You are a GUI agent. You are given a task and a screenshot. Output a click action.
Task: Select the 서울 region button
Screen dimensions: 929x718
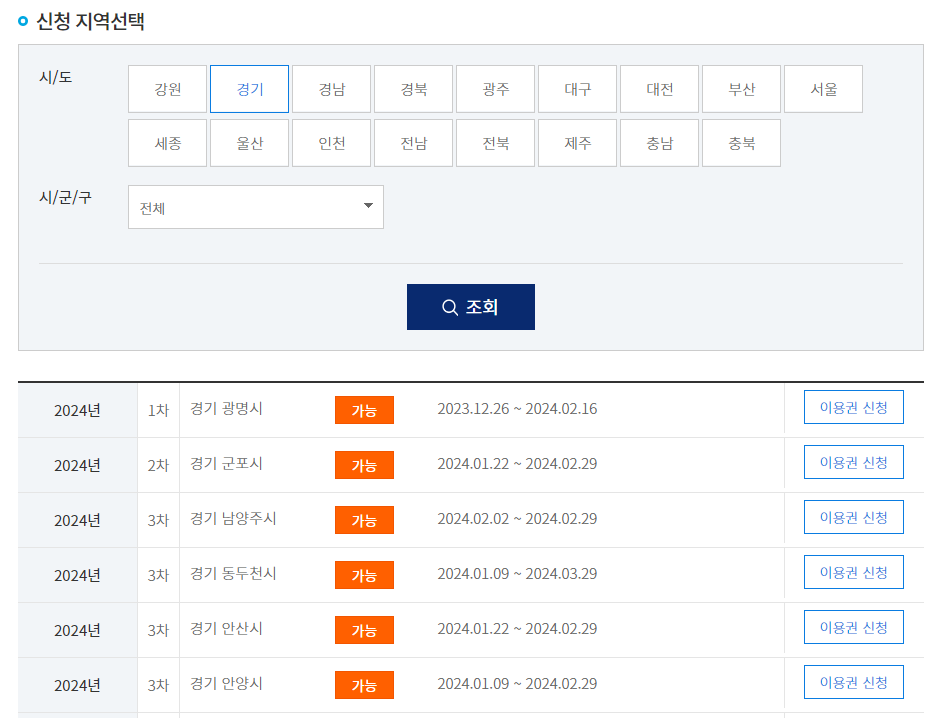(x=824, y=89)
